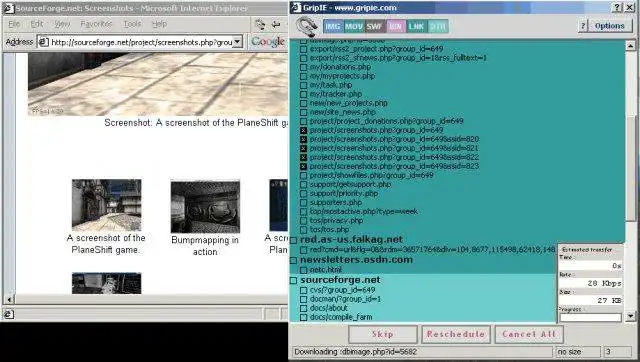The image size is (640, 362).
Task: Check the sourceforge.net group checkbox
Action: (x=293, y=280)
